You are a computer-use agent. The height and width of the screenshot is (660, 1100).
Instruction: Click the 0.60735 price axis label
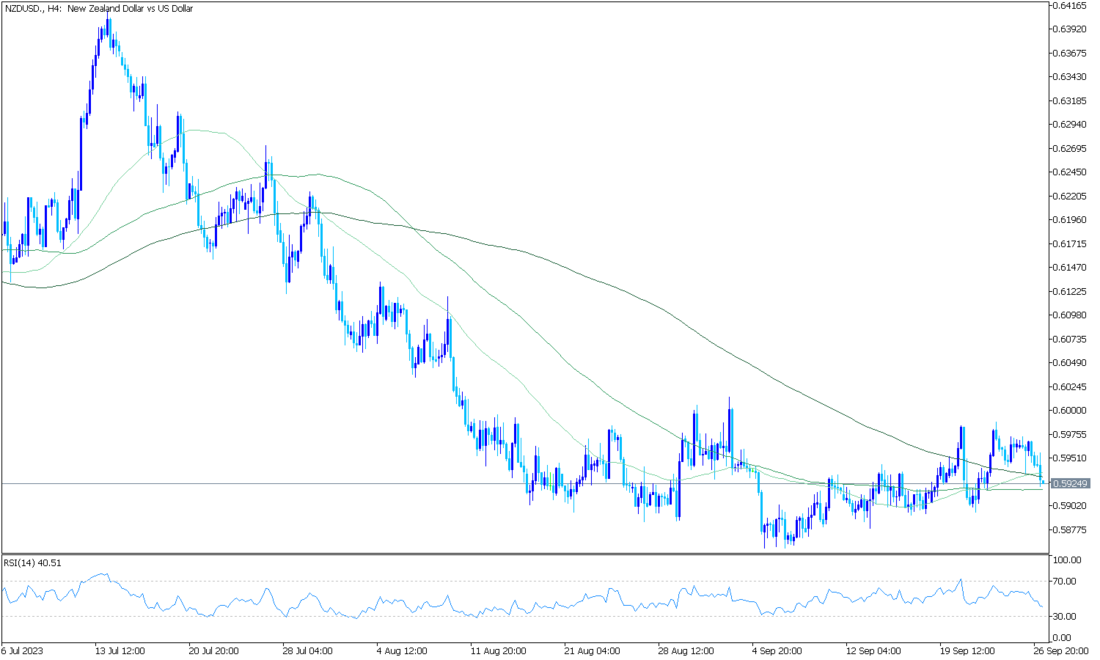1071,339
